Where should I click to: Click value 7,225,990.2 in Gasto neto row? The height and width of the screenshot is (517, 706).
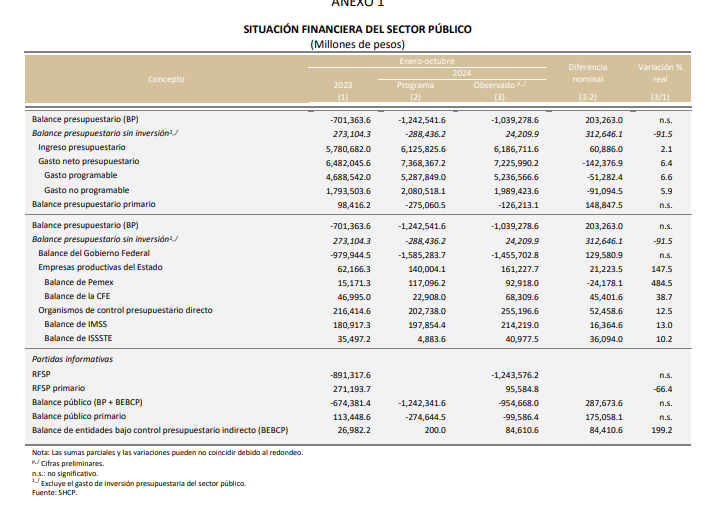[516, 163]
